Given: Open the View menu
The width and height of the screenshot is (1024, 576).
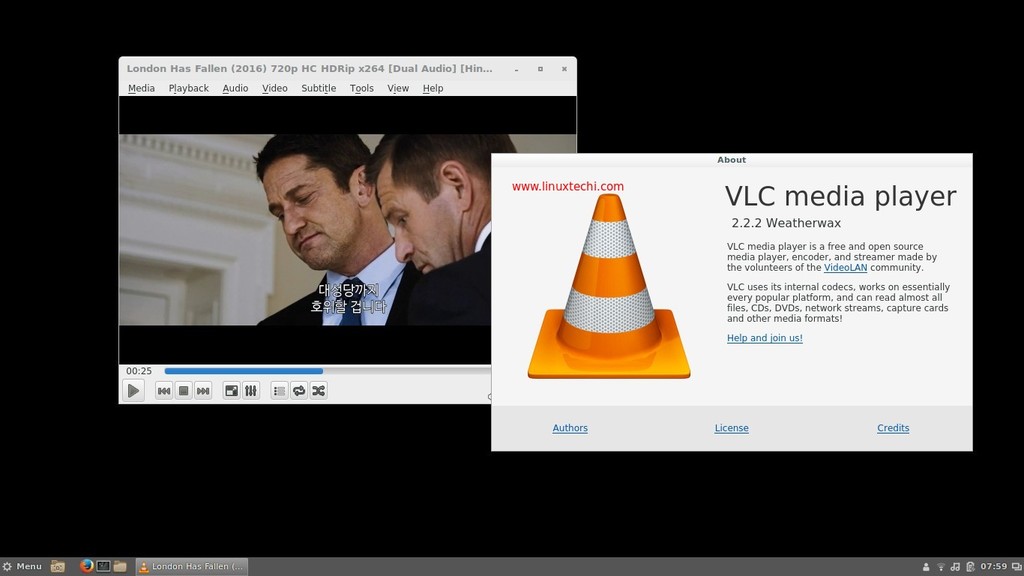Looking at the screenshot, I should [x=398, y=88].
